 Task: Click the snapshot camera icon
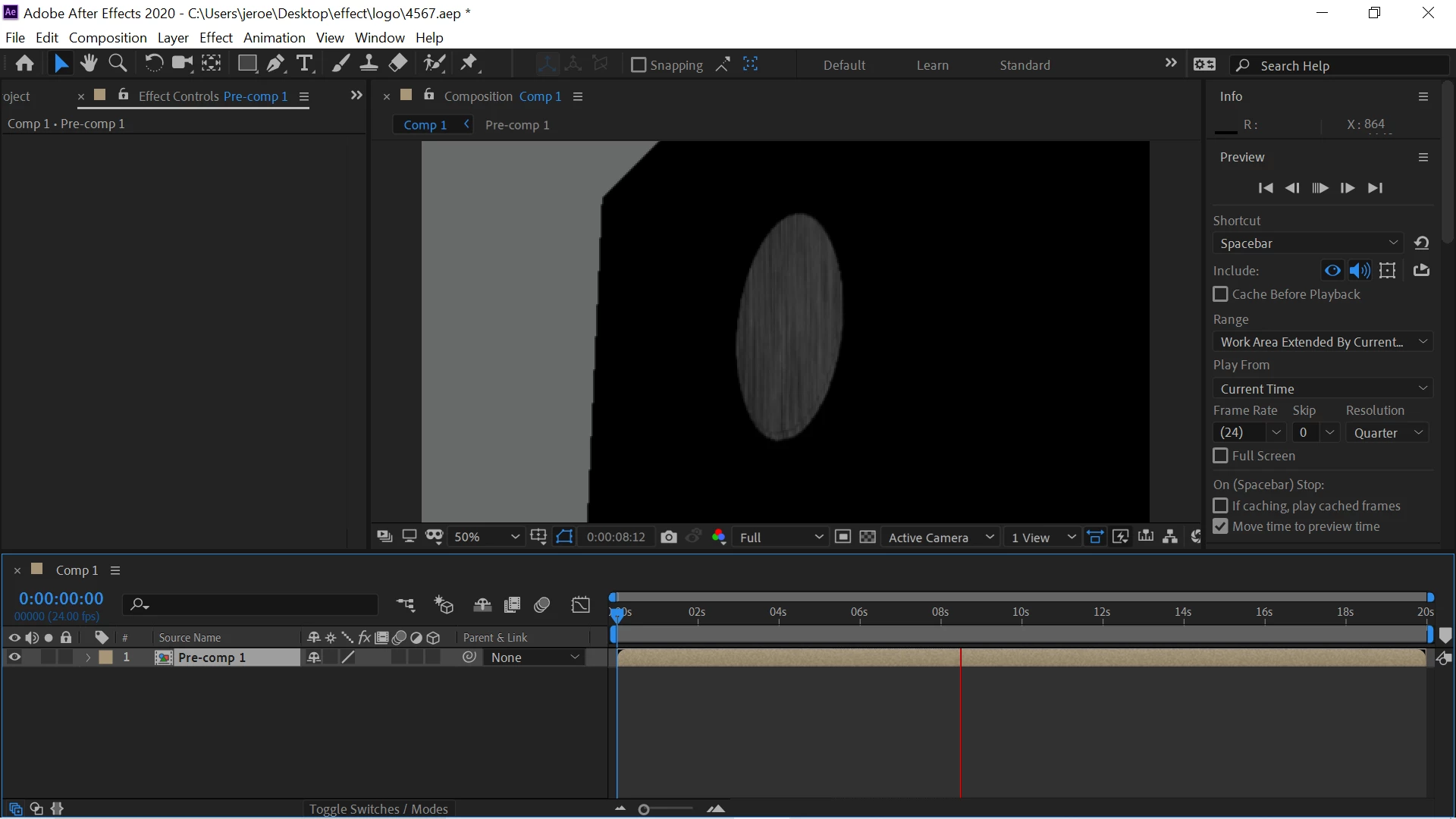[668, 537]
